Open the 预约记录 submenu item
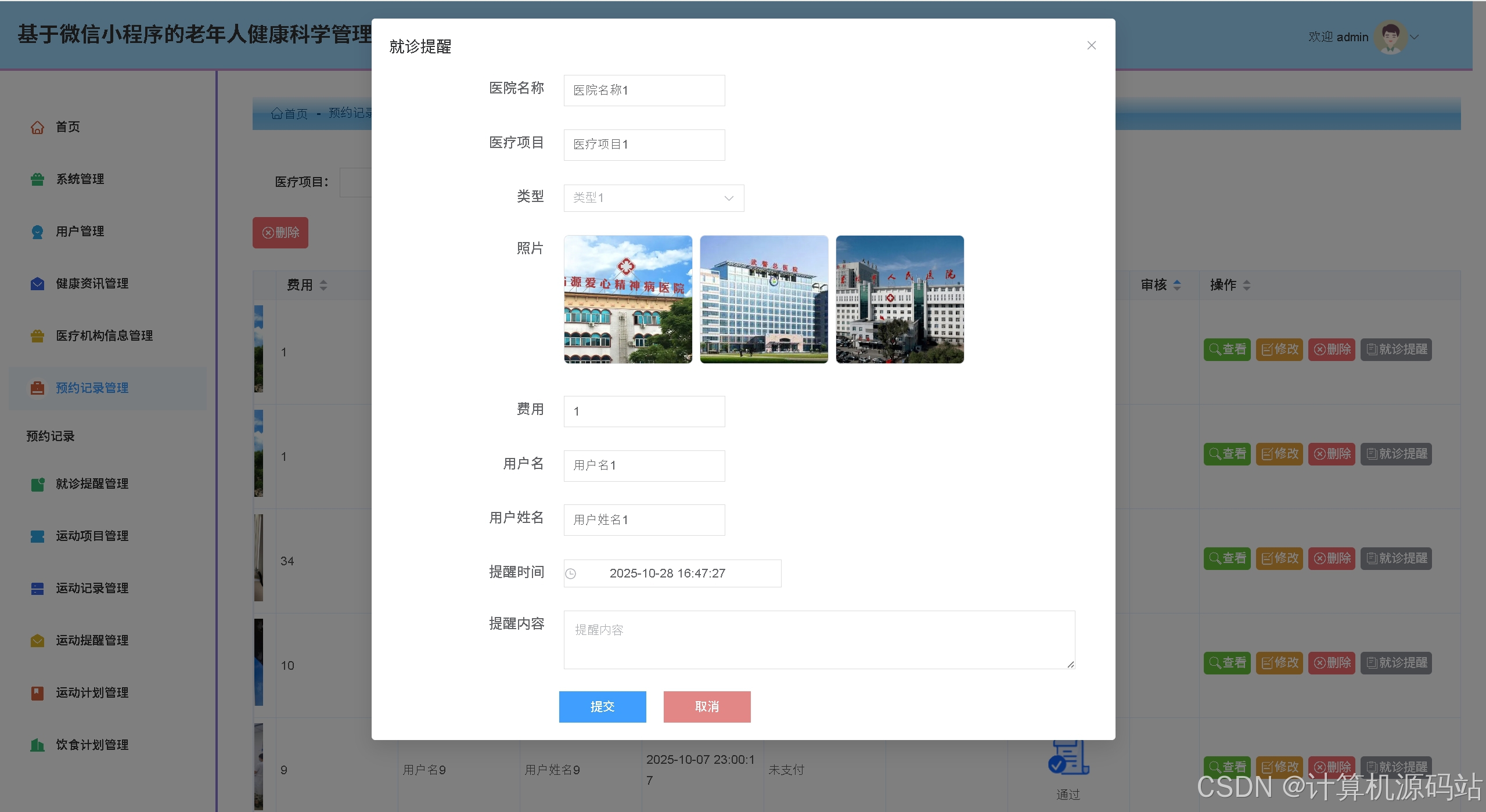Screen dimensions: 1486x812 pos(51,436)
